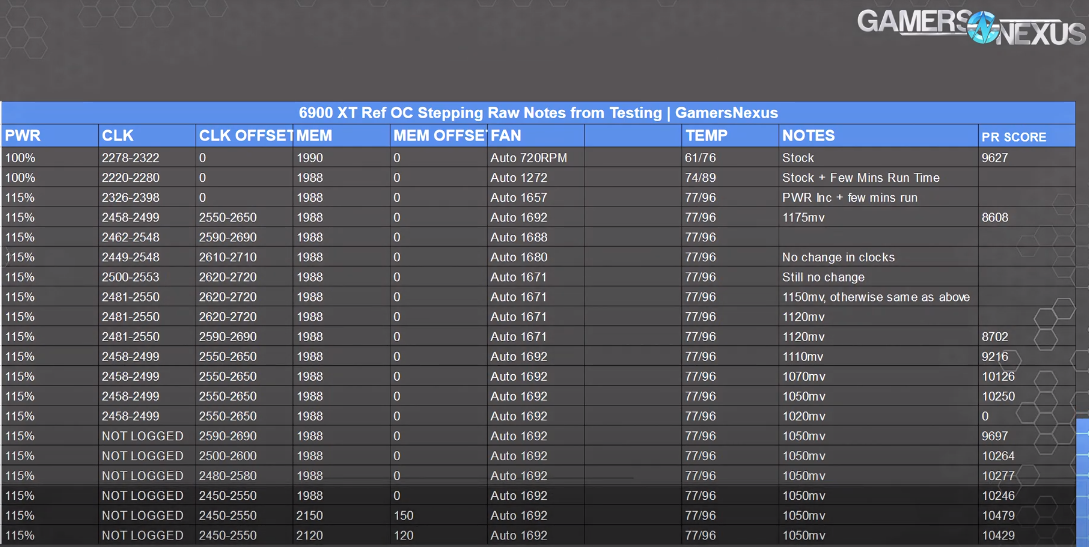
Task: Select the note 1110mv
Action: click(803, 357)
